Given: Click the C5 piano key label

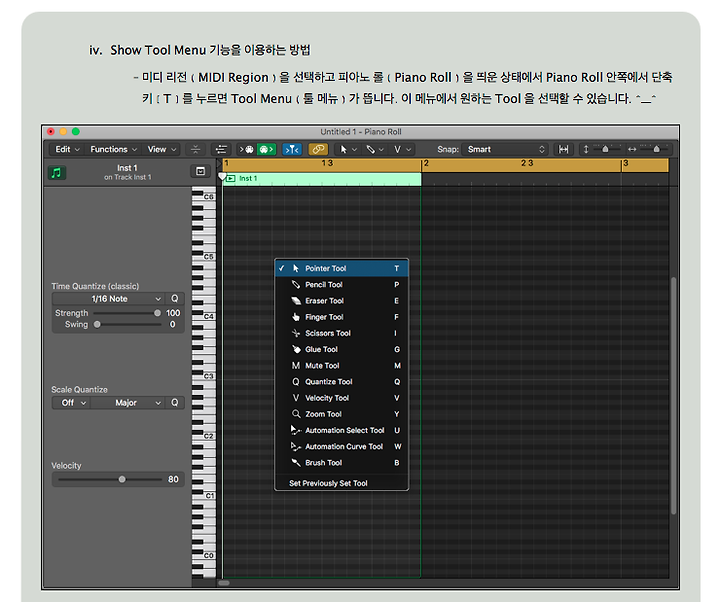Looking at the screenshot, I should pyautogui.click(x=209, y=257).
